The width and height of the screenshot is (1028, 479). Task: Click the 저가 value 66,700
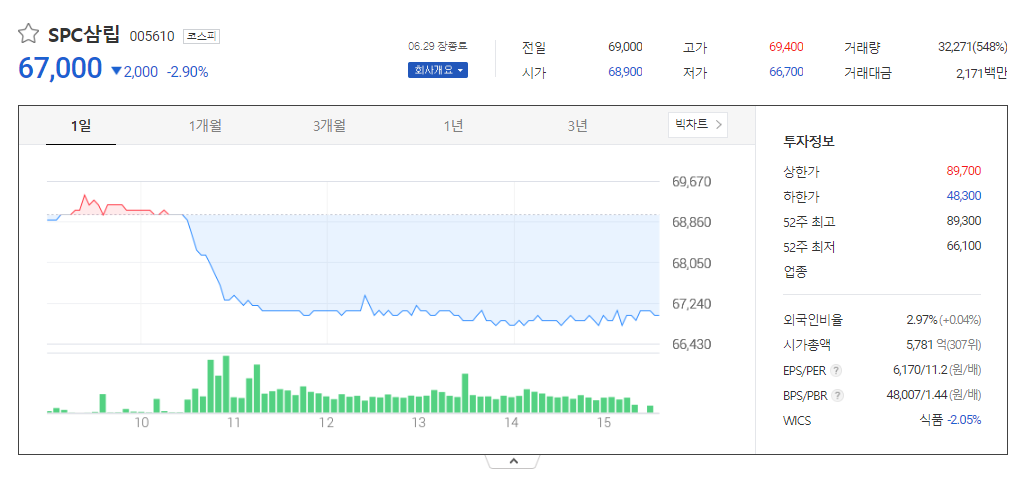coord(786,72)
